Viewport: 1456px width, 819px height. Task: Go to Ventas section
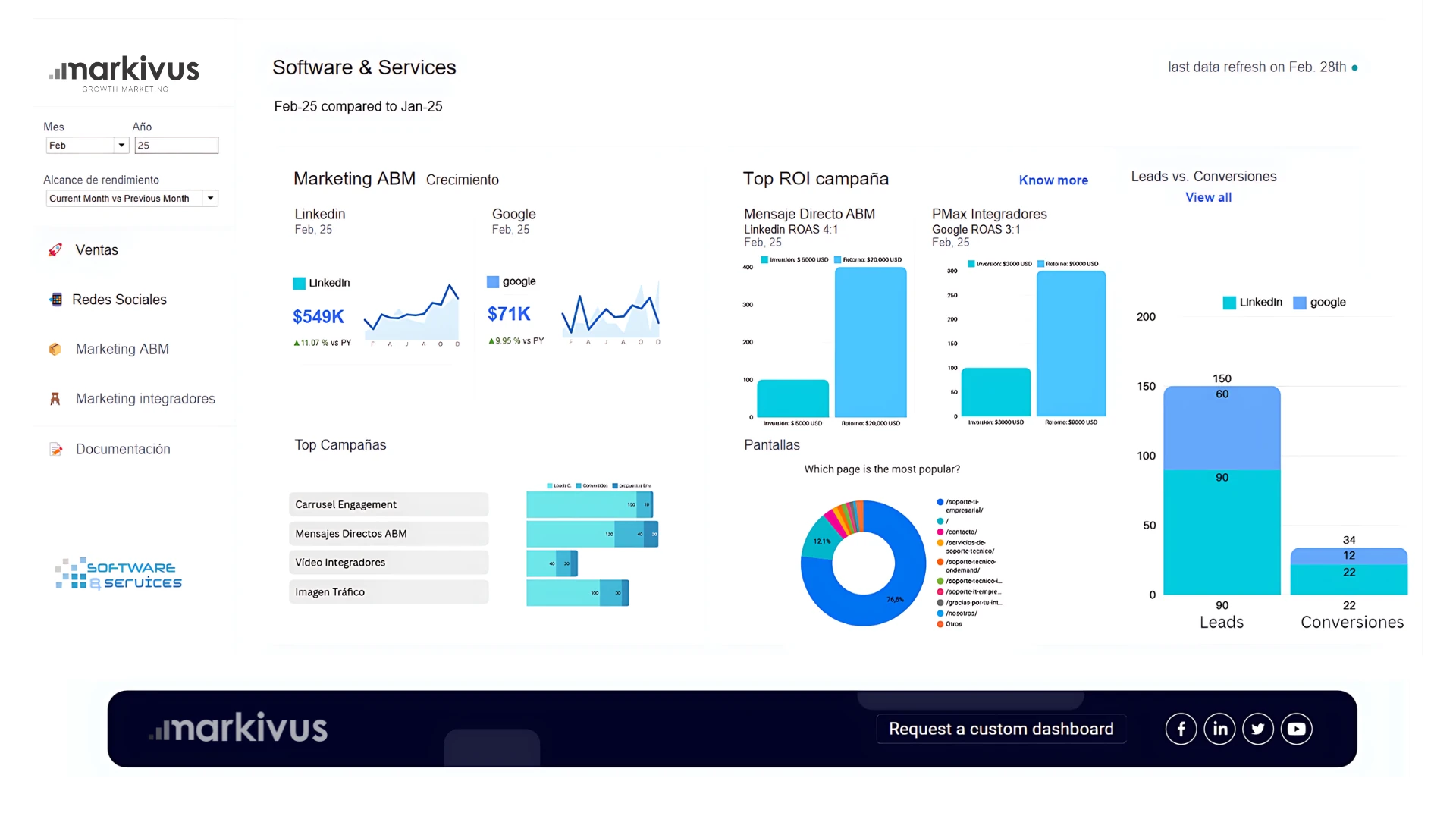(x=96, y=250)
